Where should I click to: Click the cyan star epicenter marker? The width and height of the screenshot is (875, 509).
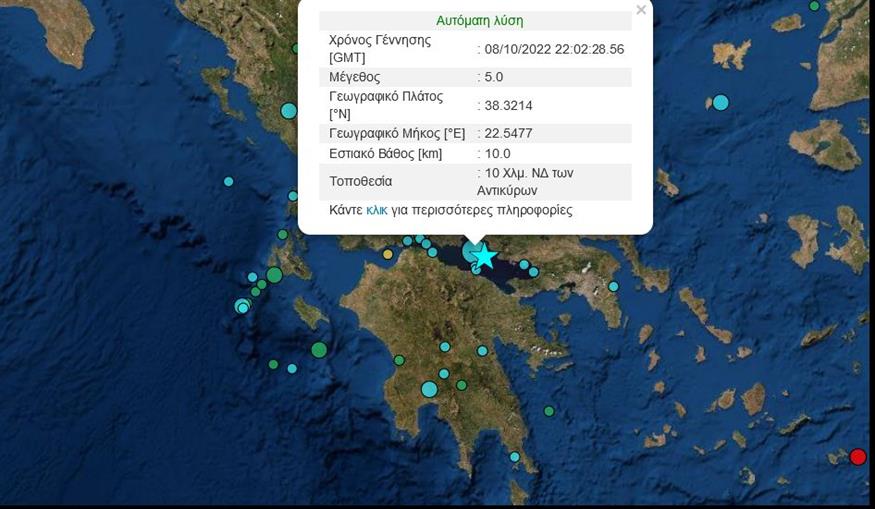[x=484, y=256]
